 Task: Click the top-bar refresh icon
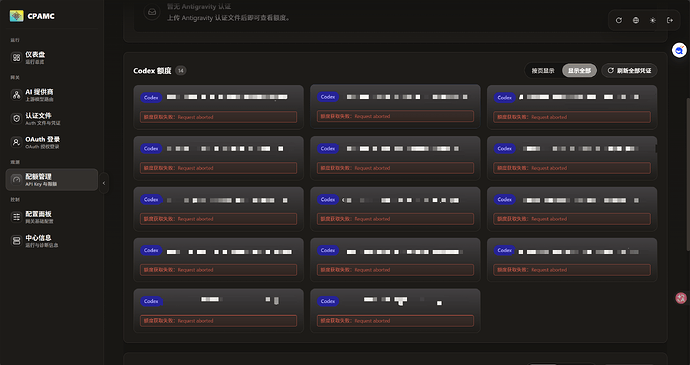click(619, 20)
